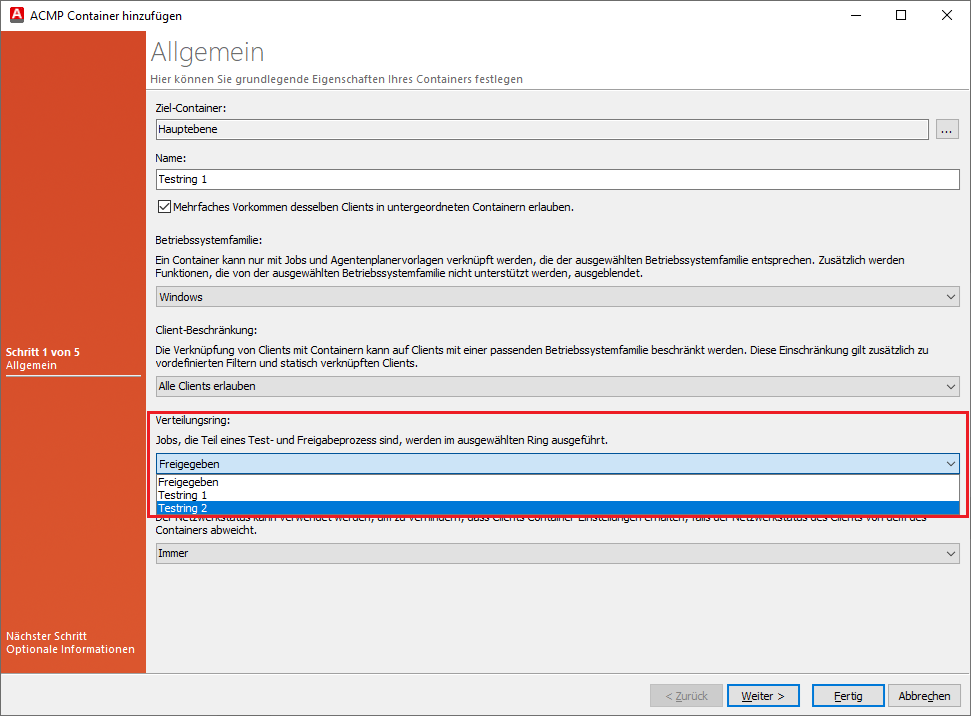Click the Name field containing 'Testring 1'
Image resolution: width=971 pixels, height=716 pixels.
coord(400,178)
